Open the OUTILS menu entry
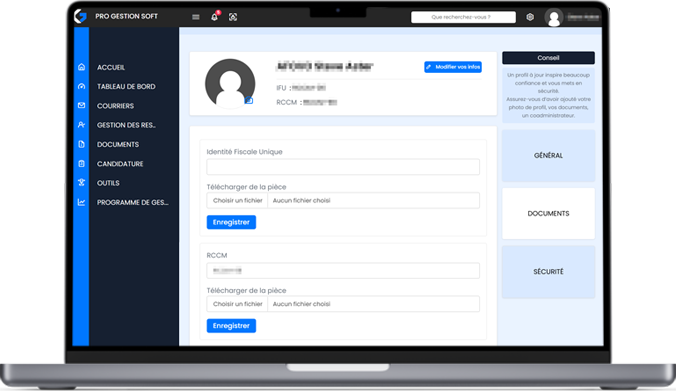This screenshot has width=676, height=391. coord(108,183)
